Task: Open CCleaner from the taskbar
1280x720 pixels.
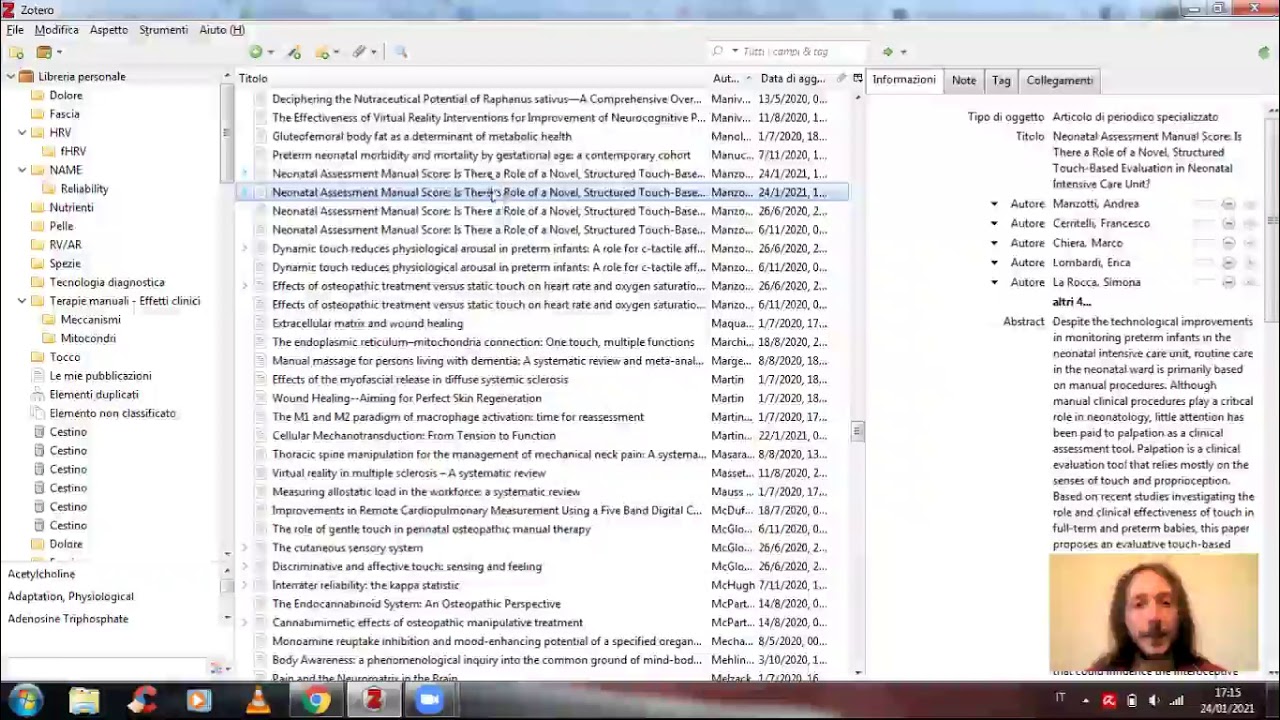Action: (142, 701)
